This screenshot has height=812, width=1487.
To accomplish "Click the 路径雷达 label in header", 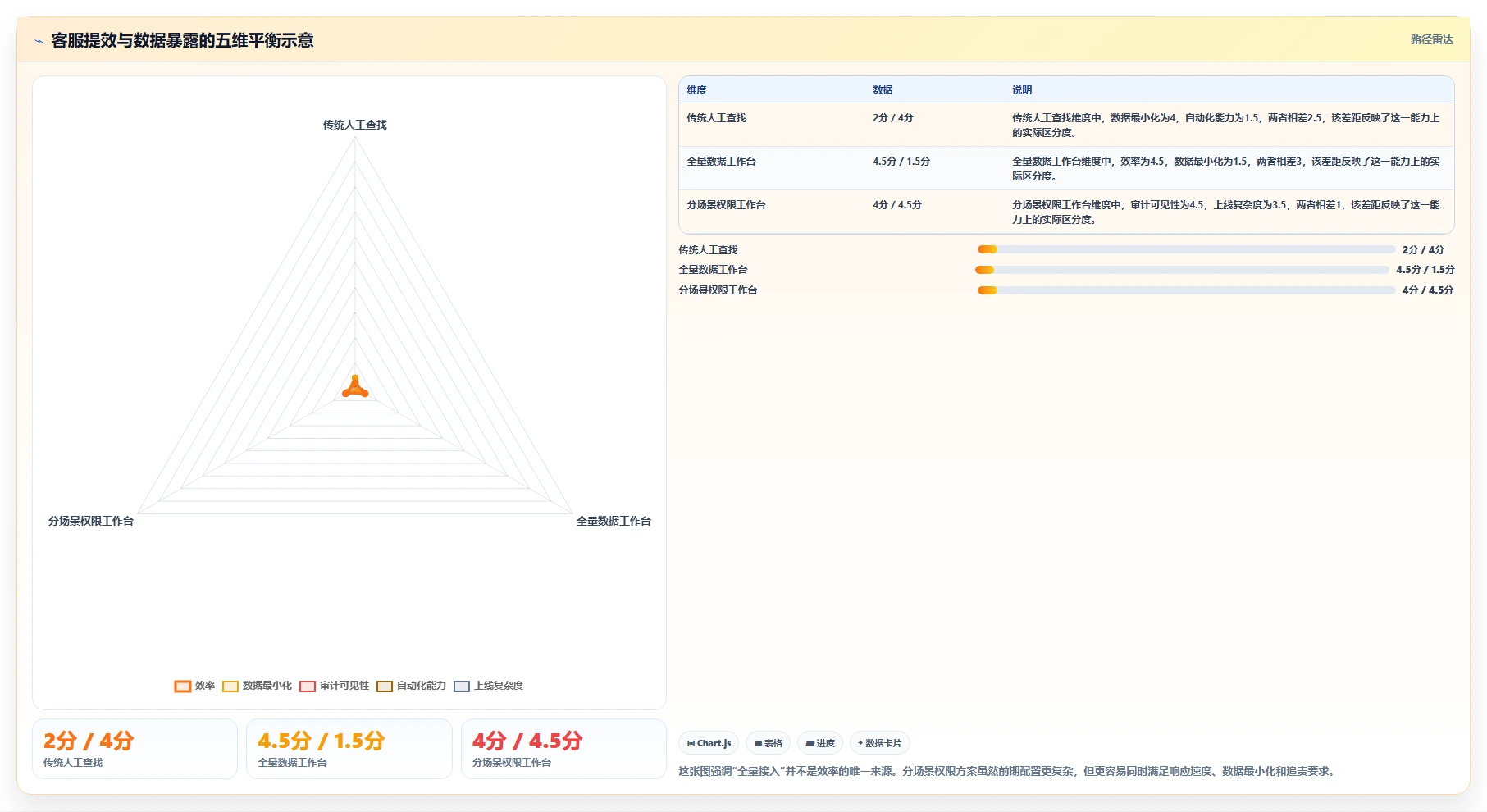I will click(1431, 39).
